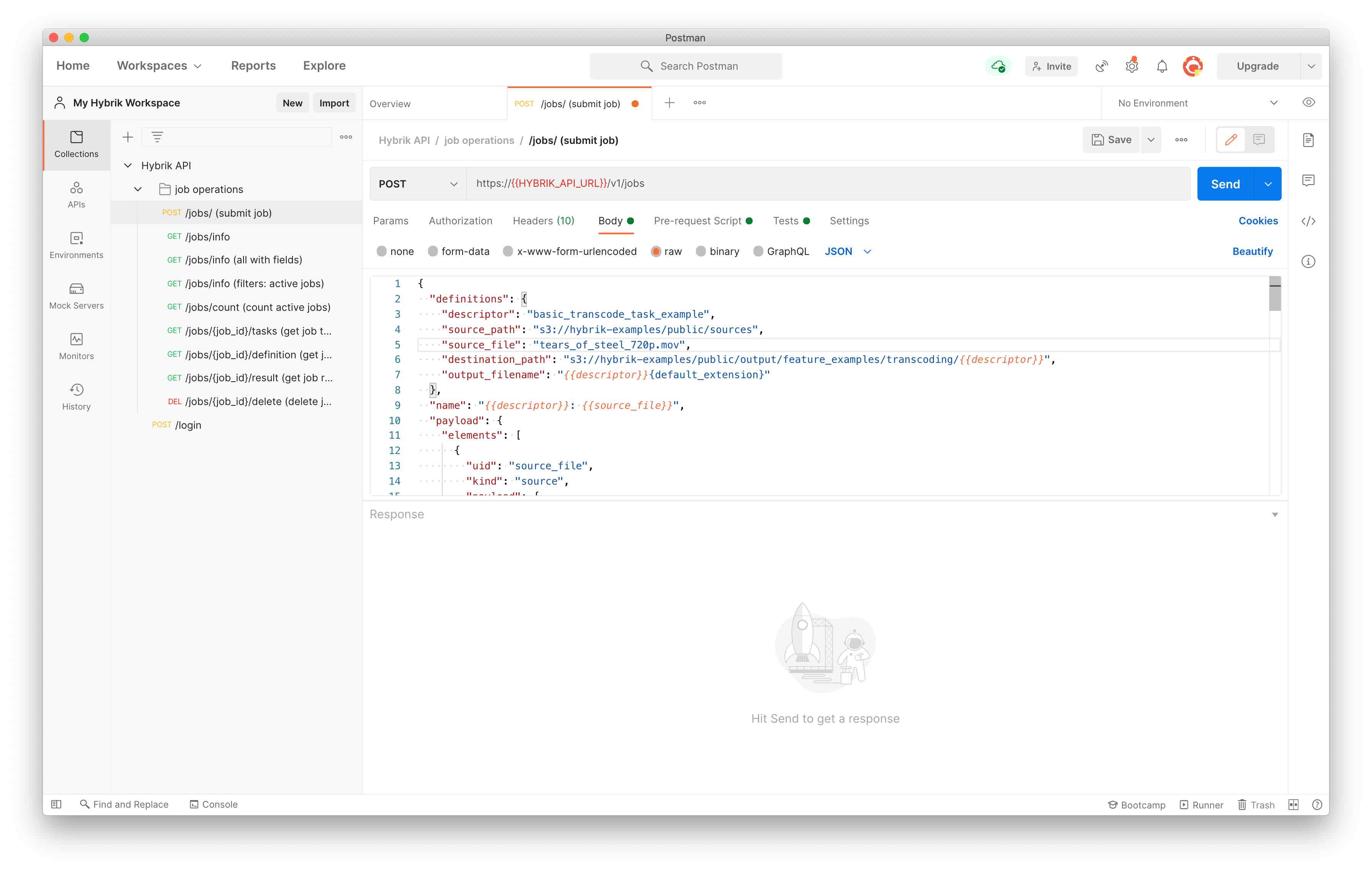The height and width of the screenshot is (872, 1372).
Task: Switch to the Params tab
Action: pos(390,220)
